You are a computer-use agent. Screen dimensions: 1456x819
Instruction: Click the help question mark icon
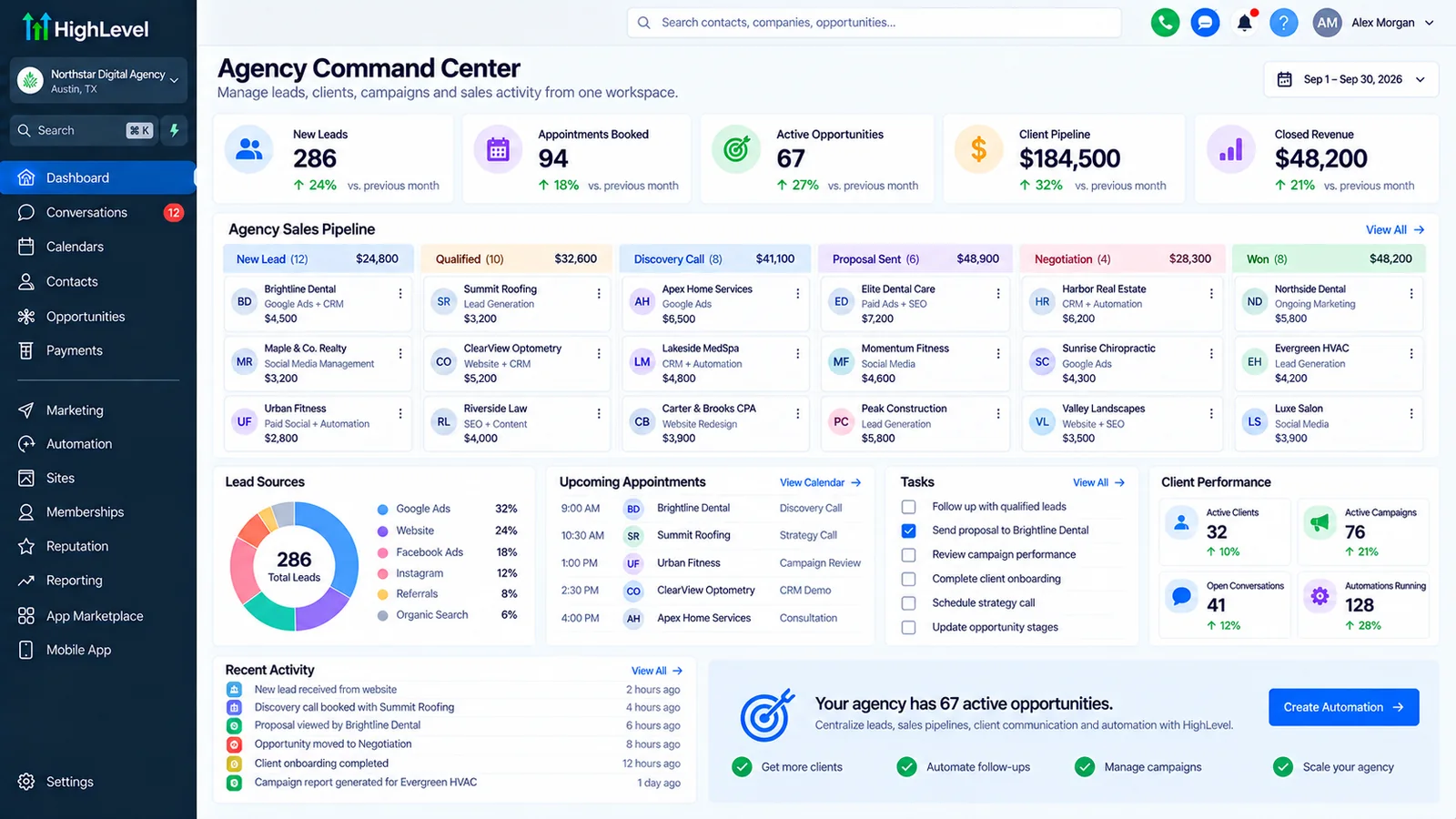click(1283, 23)
